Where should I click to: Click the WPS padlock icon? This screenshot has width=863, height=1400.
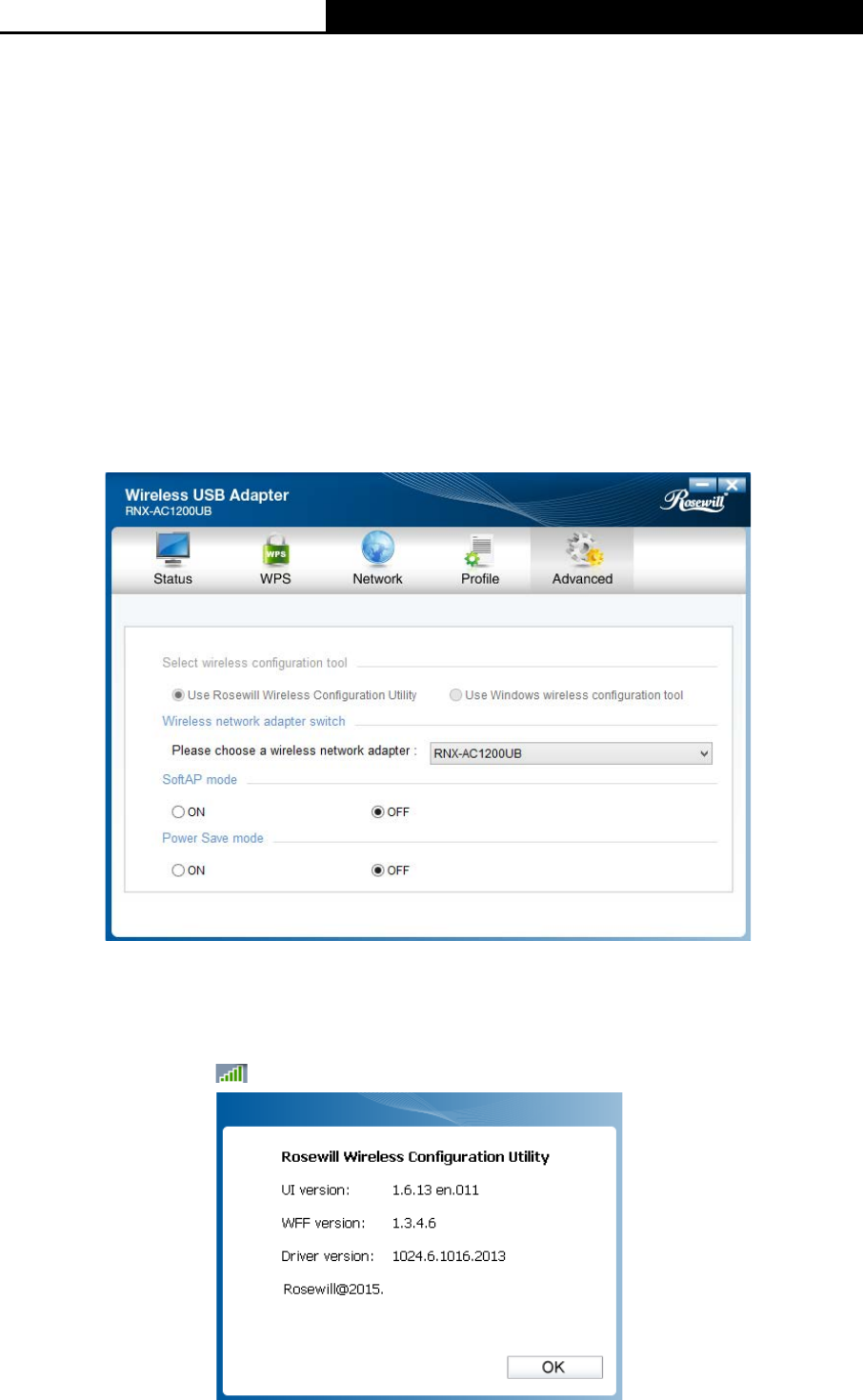pyautogui.click(x=275, y=550)
